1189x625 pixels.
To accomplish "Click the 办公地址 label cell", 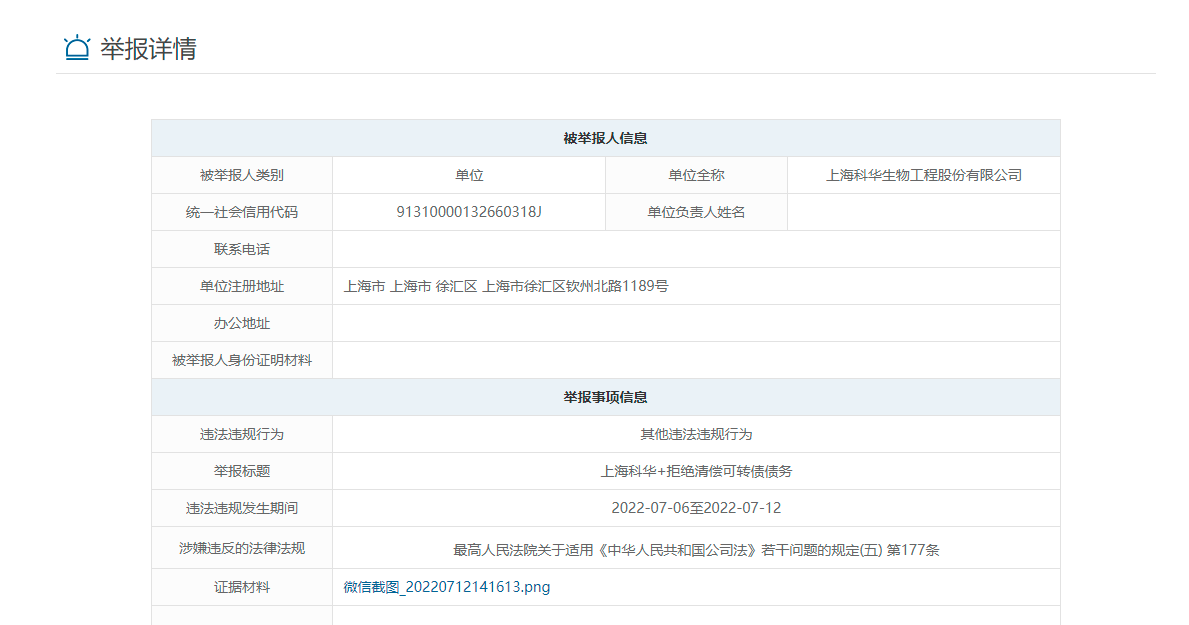I will [242, 324].
